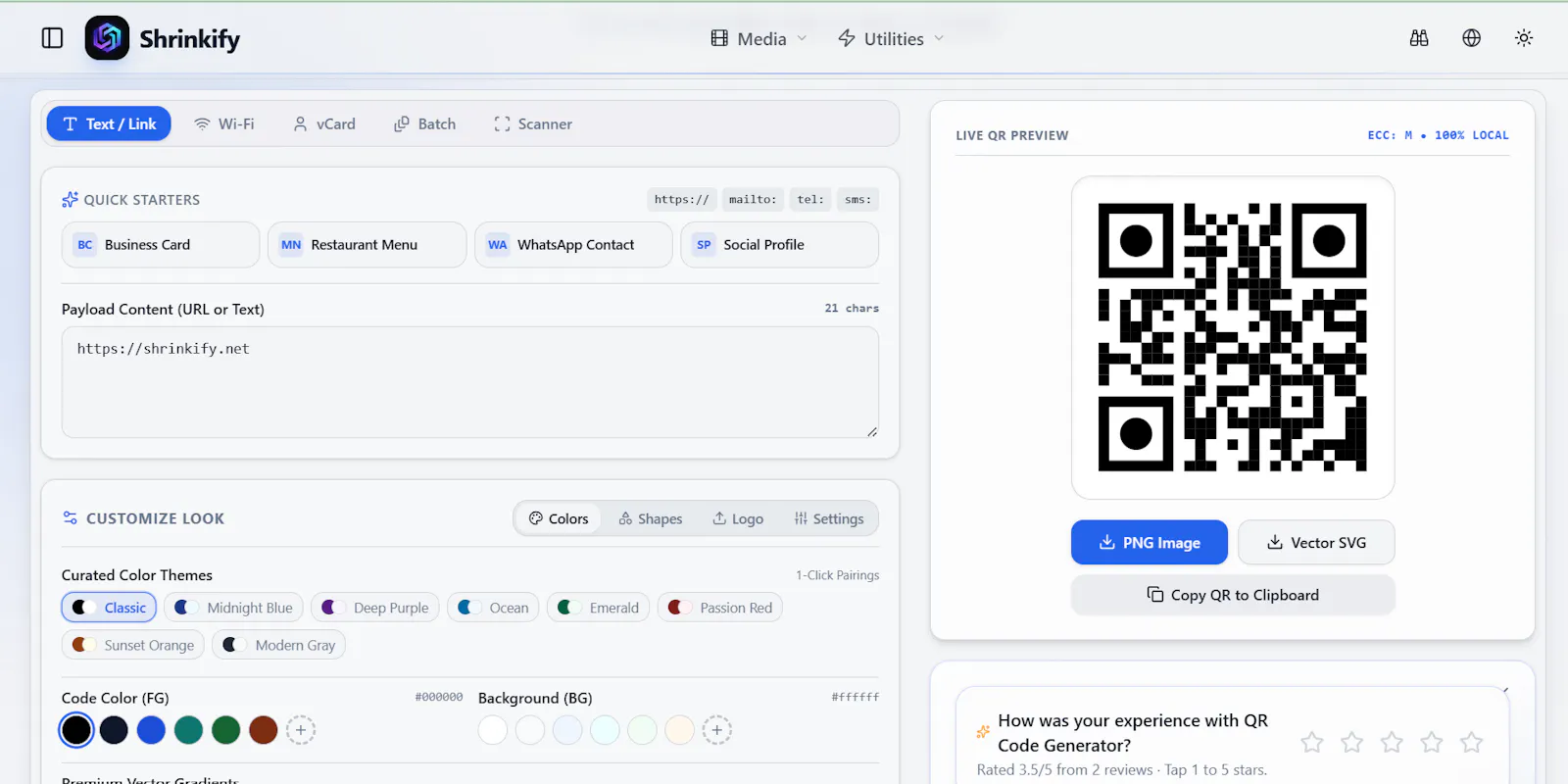Apply the Modern Gray color theme
Screen dimensions: 1568x784
tap(279, 645)
